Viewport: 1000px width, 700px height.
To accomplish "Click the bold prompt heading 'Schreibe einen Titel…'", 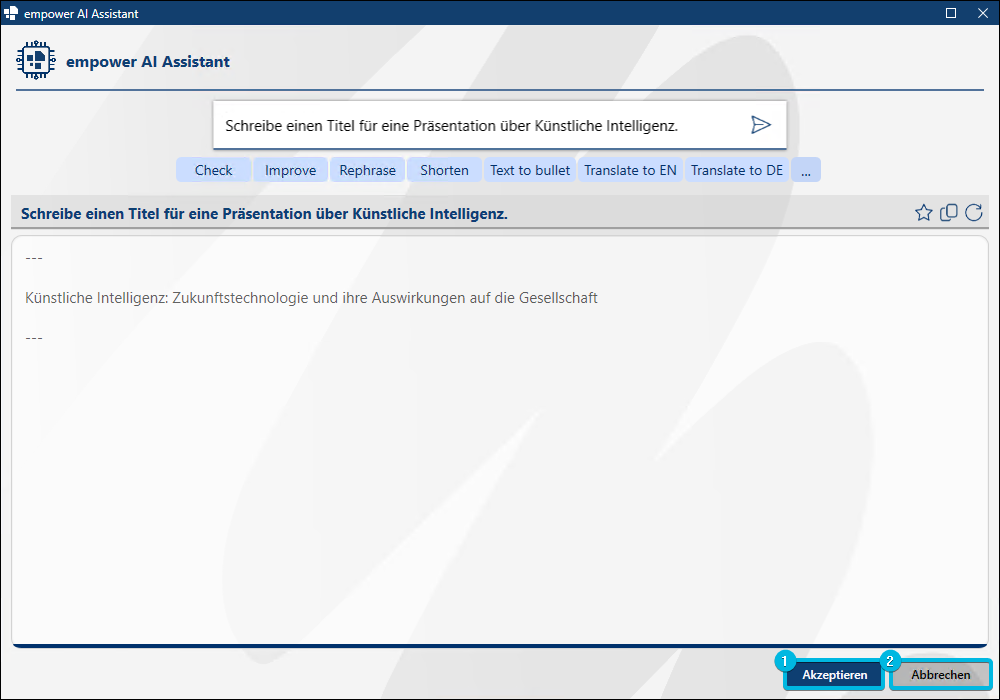I will pos(264,214).
